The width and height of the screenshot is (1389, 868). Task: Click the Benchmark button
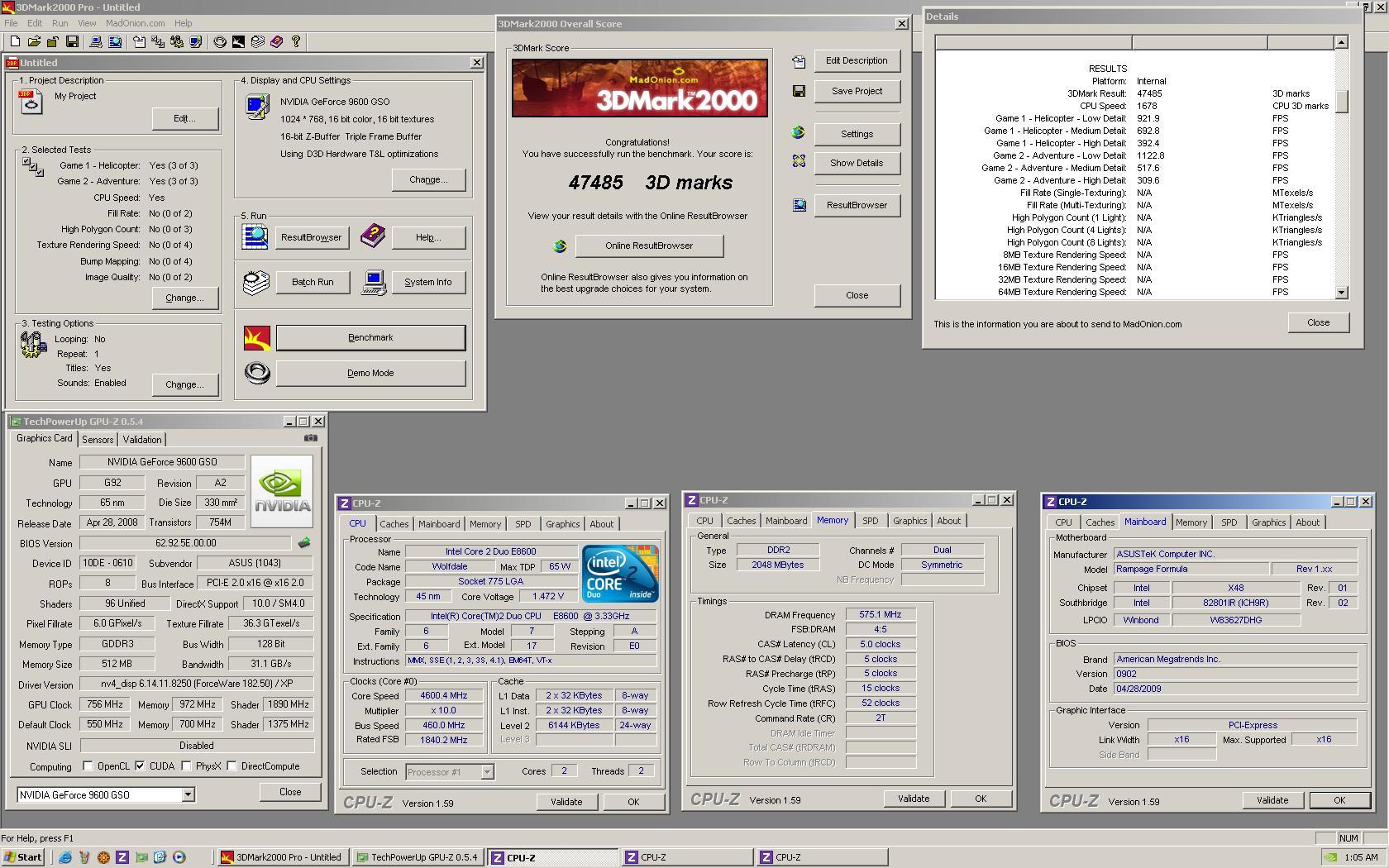click(x=370, y=337)
